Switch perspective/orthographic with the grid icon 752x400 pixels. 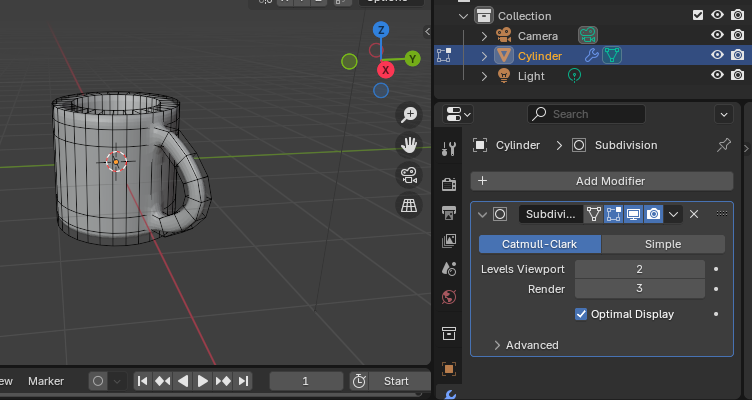(x=408, y=205)
